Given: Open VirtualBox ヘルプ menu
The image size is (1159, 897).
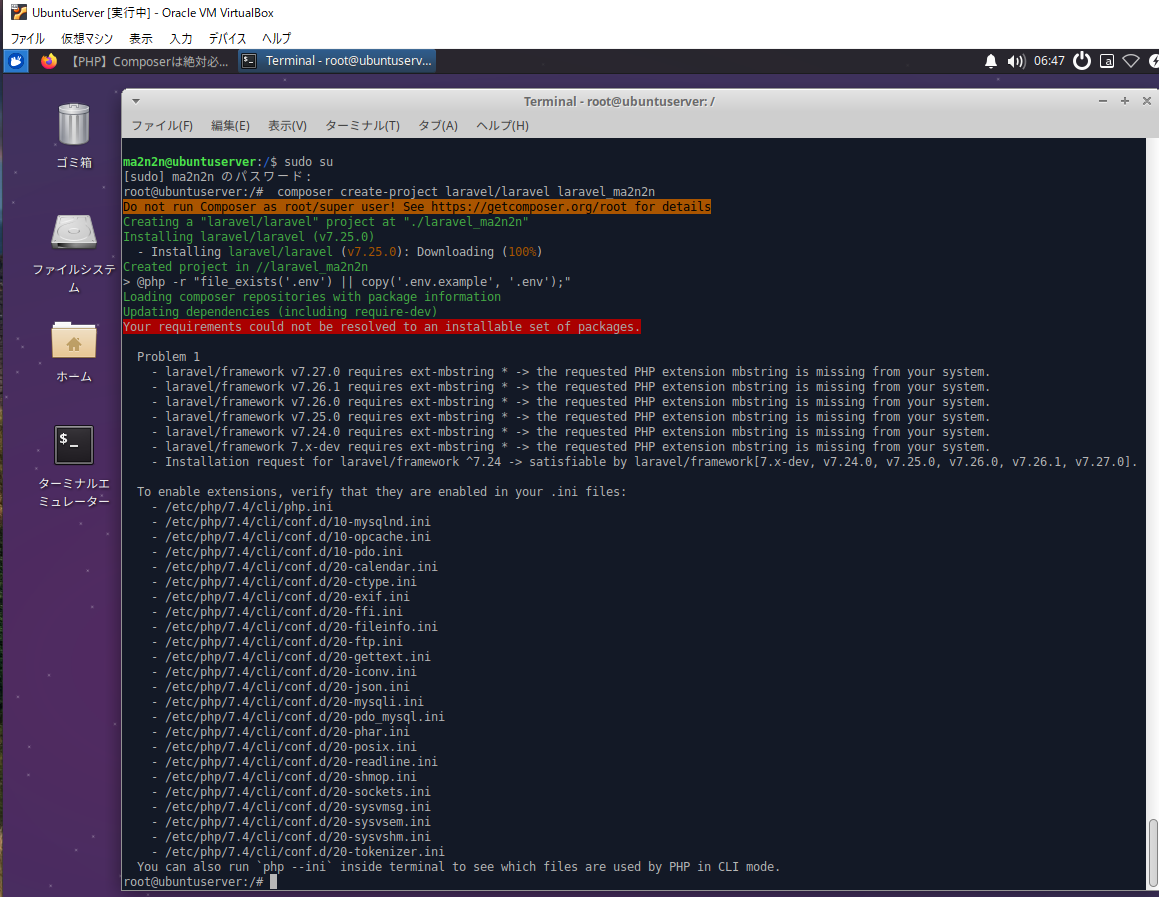Looking at the screenshot, I should pyautogui.click(x=276, y=38).
